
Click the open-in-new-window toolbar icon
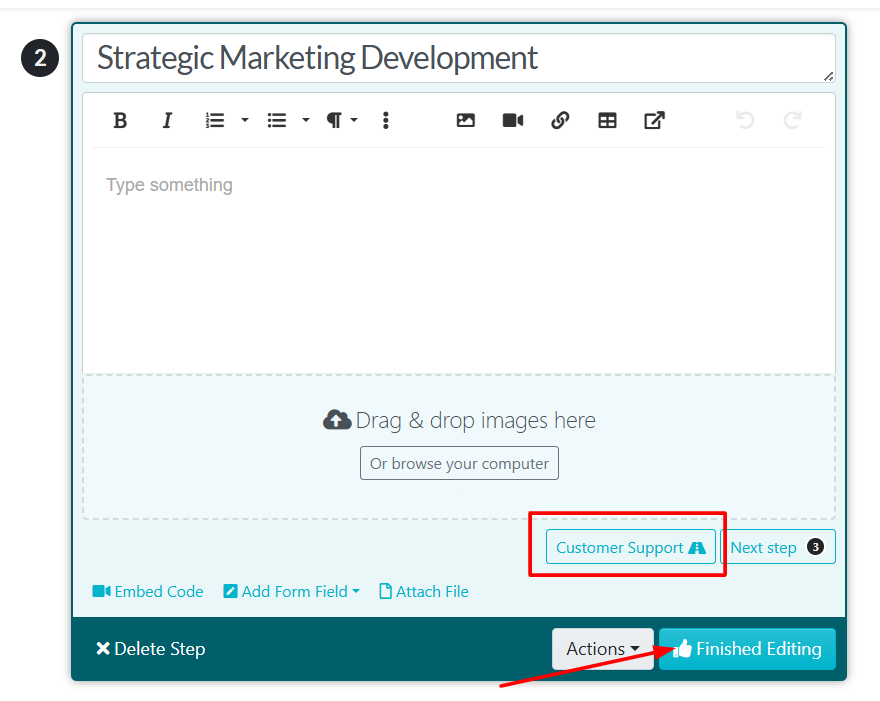[x=654, y=121]
